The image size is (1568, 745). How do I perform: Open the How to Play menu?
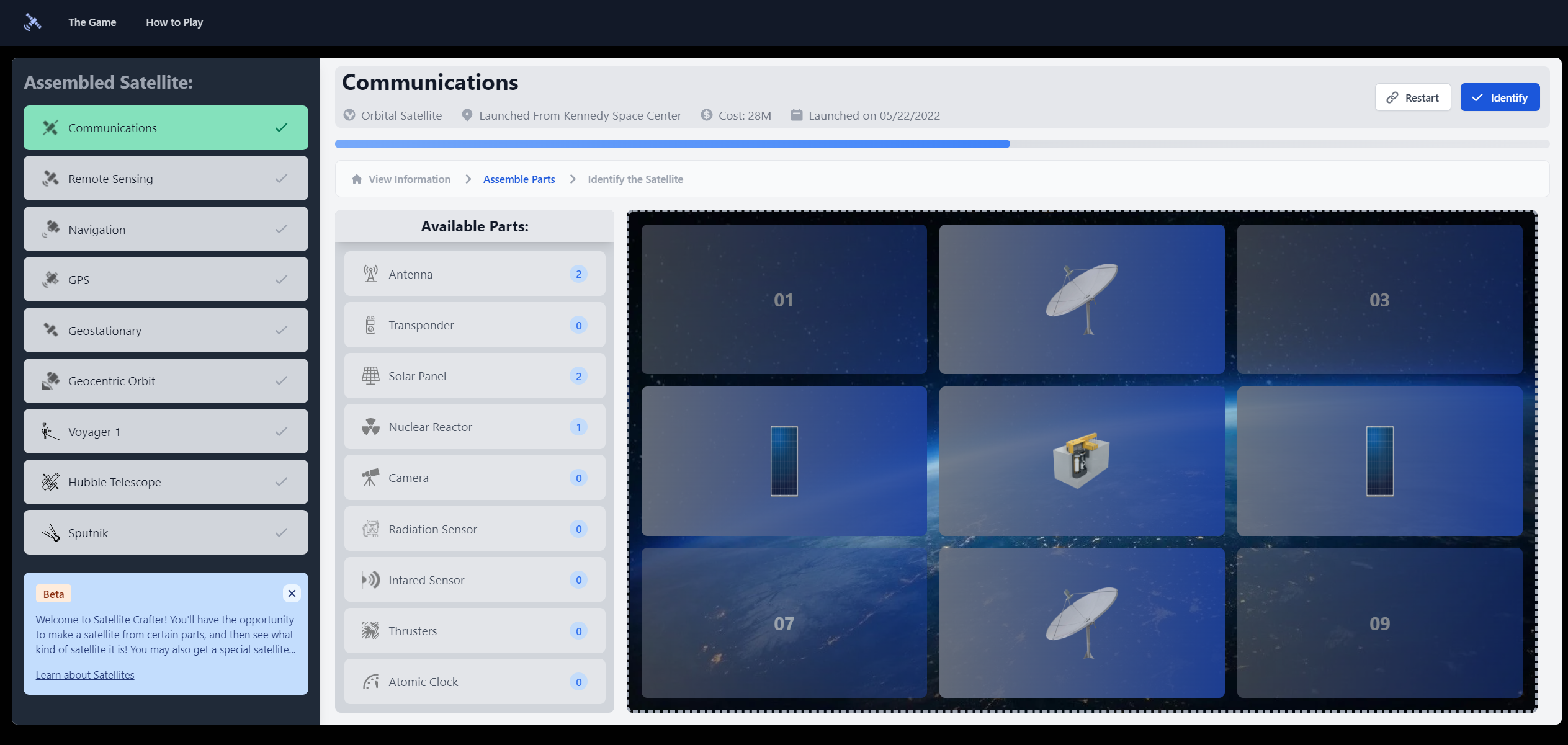(174, 22)
